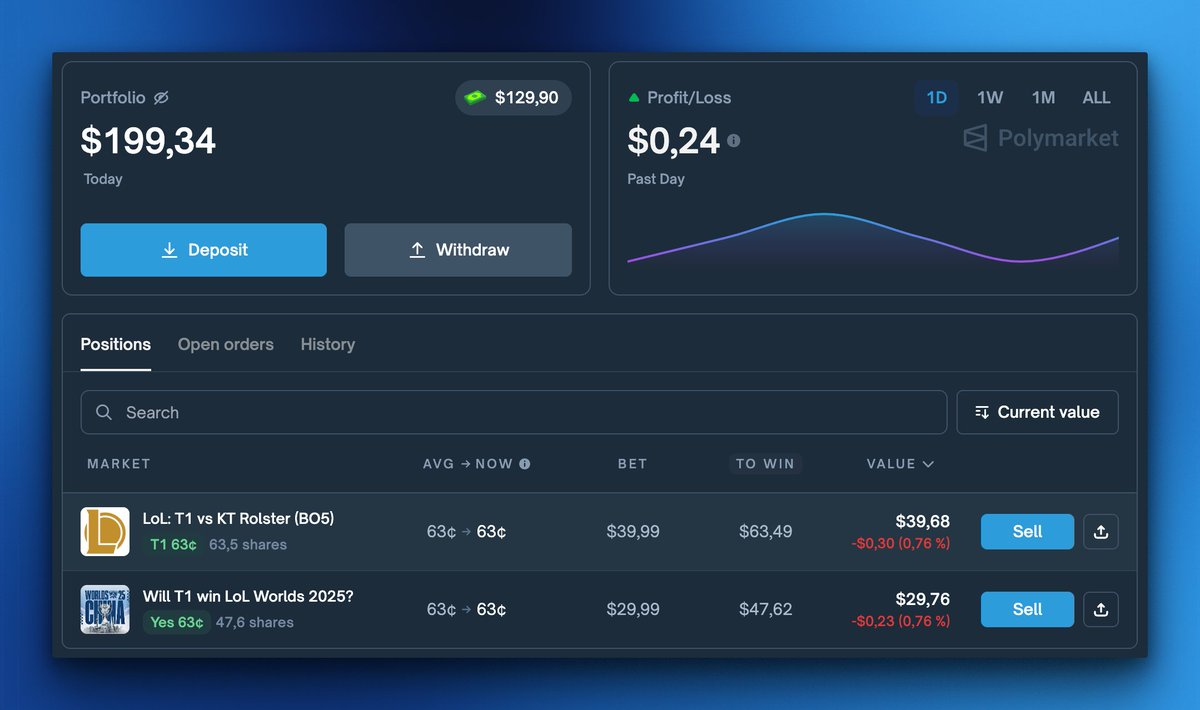
Task: Share the LoL Worlds 2025 position
Action: pos(1101,610)
